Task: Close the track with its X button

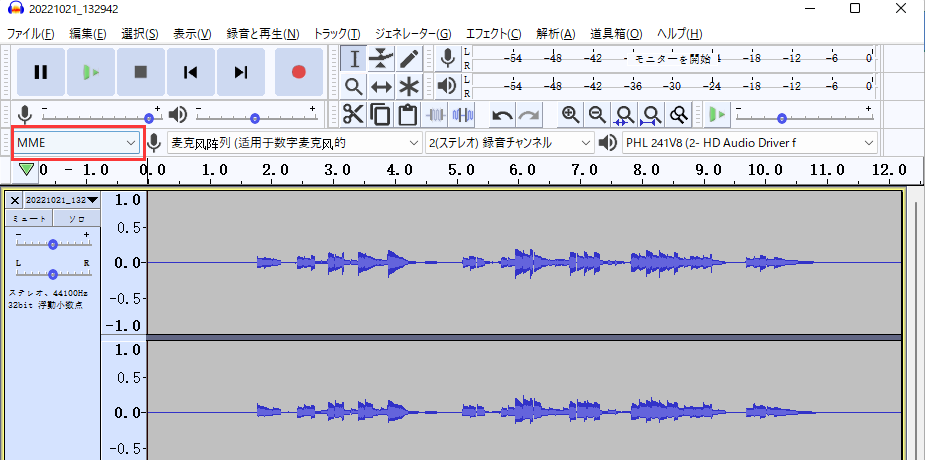Action: (x=15, y=201)
